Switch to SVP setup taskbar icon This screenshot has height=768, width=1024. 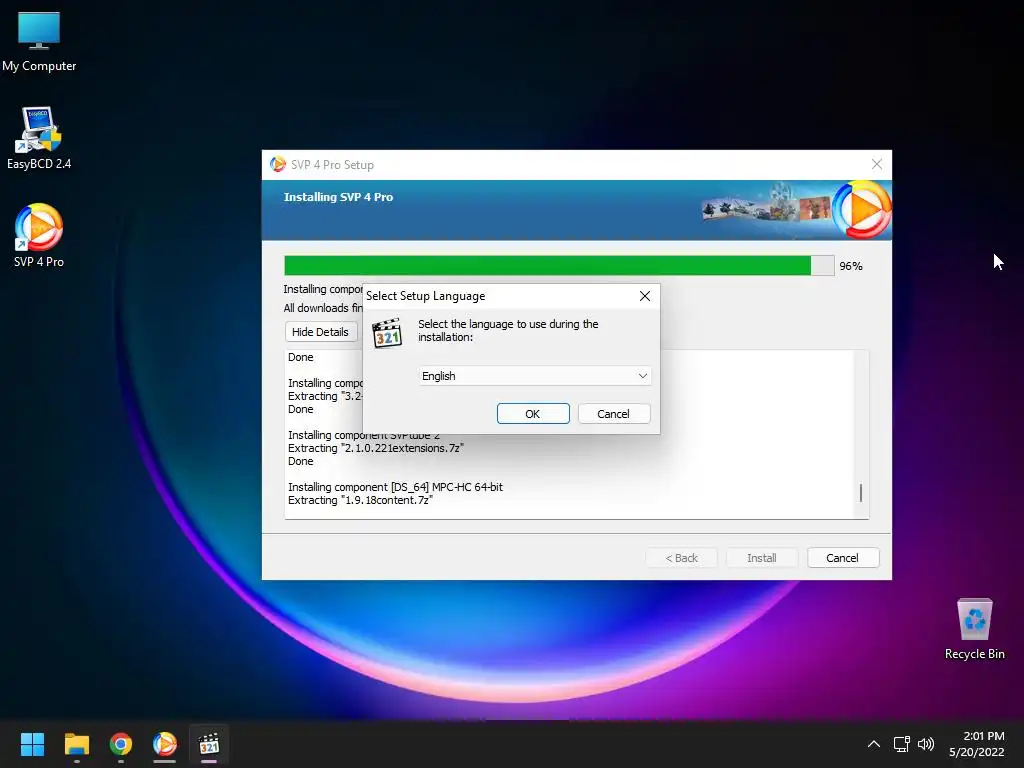tap(165, 744)
